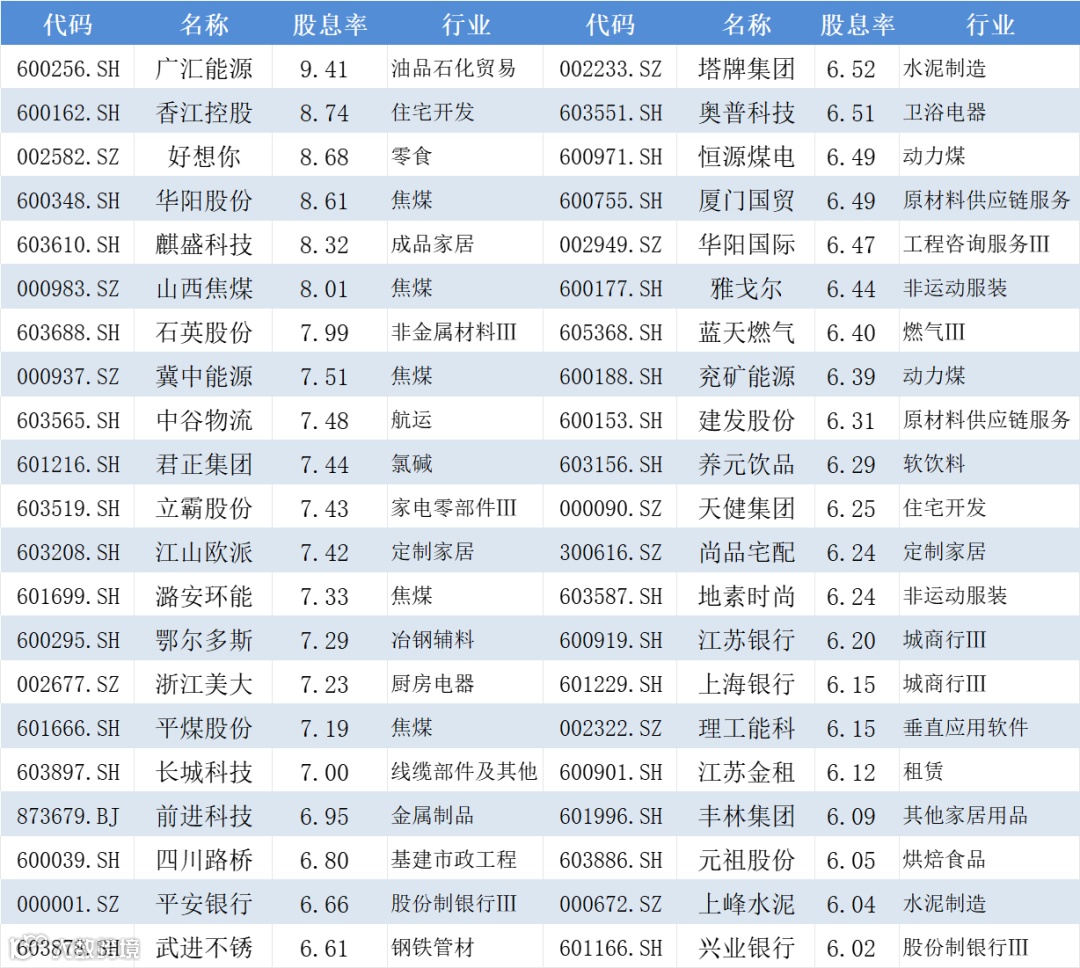The image size is (1080, 968).
Task: Select stock name 华阳国际
Action: (747, 245)
